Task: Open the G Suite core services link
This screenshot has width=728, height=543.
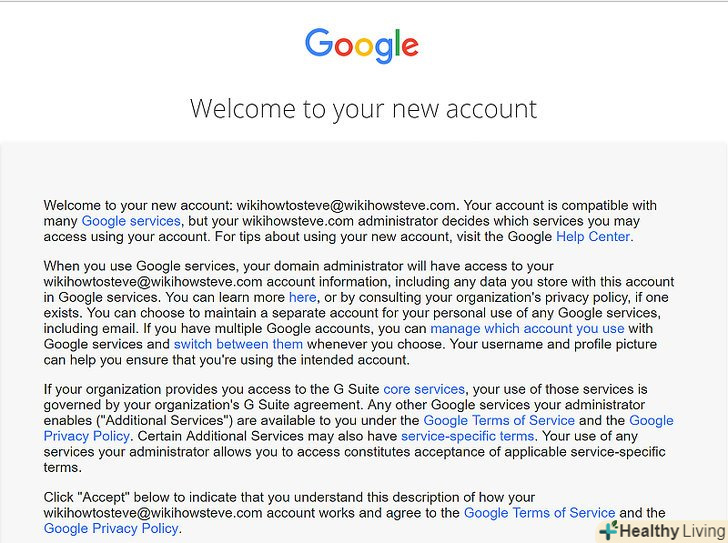Action: click(x=424, y=389)
